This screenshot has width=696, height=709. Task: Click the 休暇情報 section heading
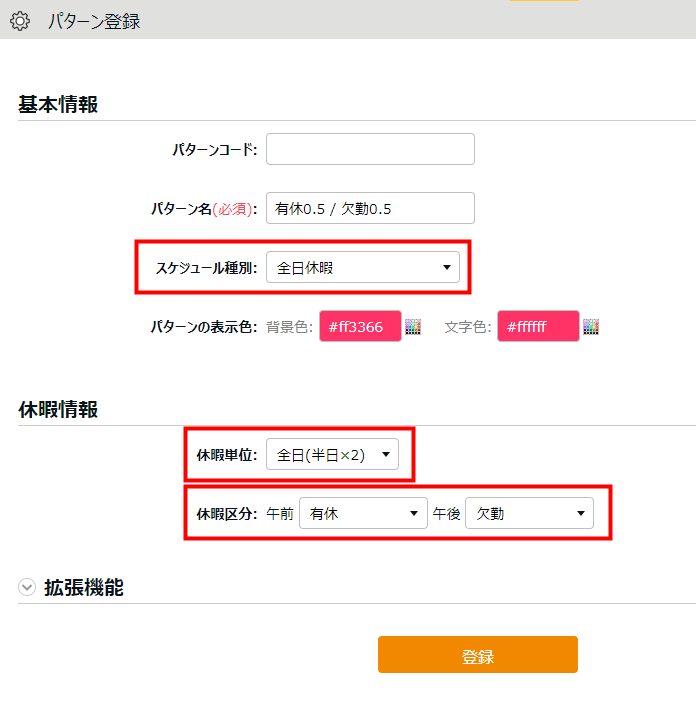[58, 409]
